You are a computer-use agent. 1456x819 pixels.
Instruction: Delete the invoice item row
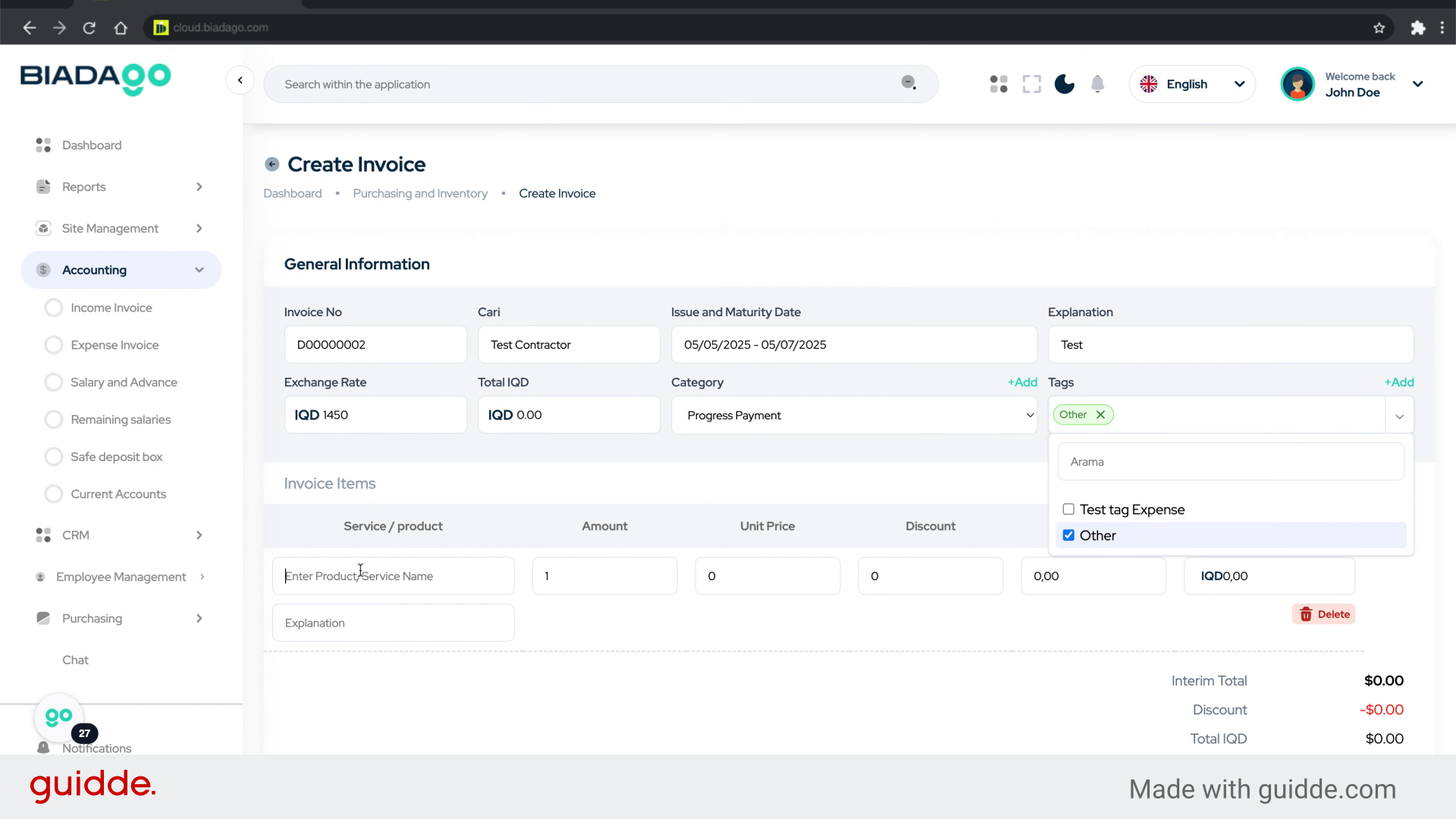point(1324,614)
